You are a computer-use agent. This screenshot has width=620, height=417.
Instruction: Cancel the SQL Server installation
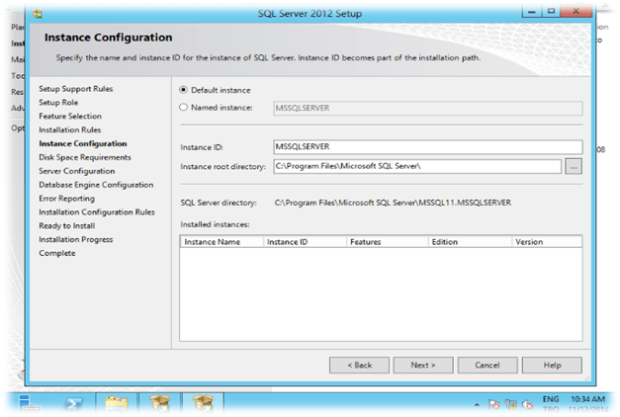coord(487,365)
